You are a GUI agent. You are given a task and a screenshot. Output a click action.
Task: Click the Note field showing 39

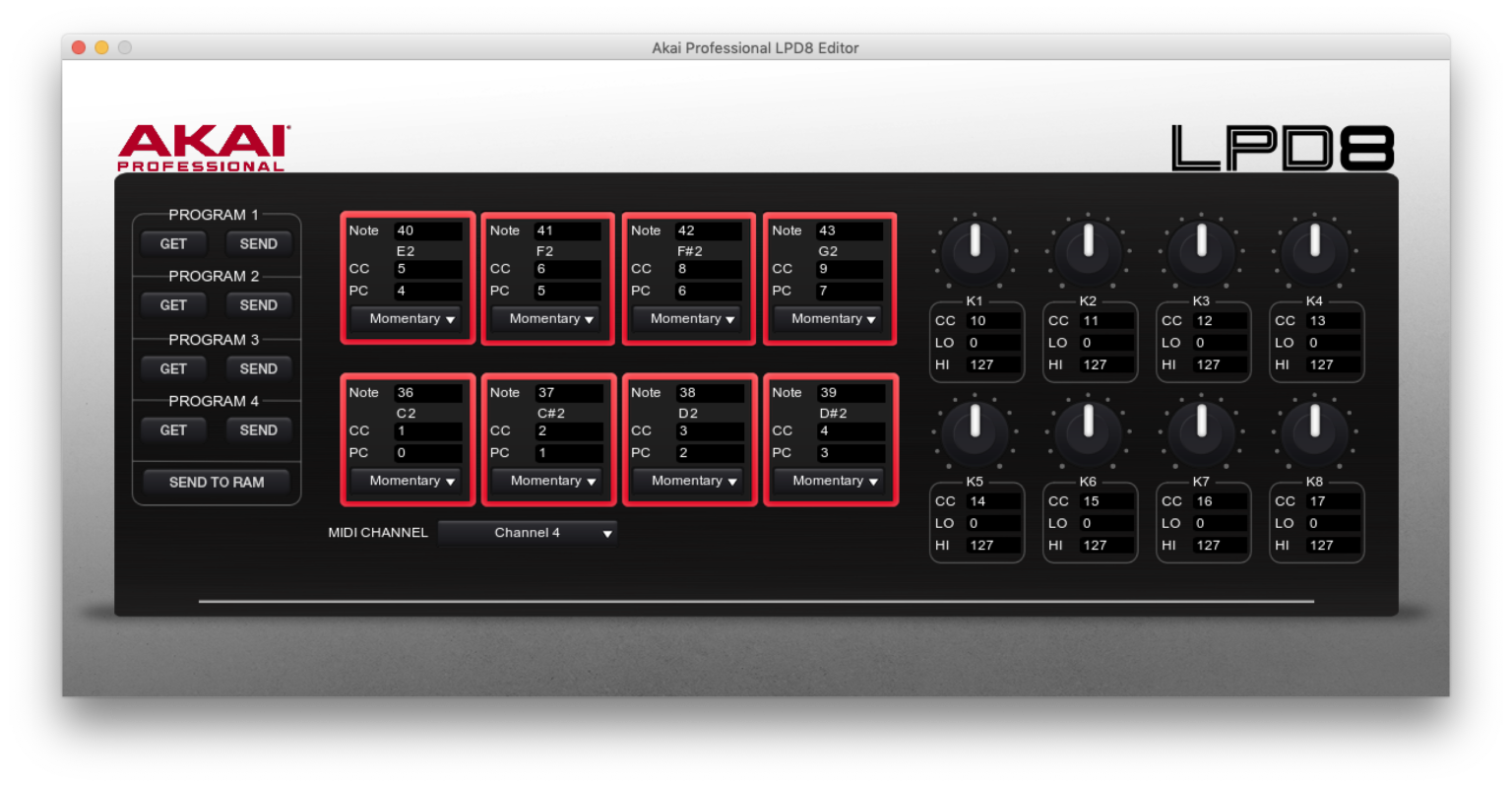click(850, 393)
